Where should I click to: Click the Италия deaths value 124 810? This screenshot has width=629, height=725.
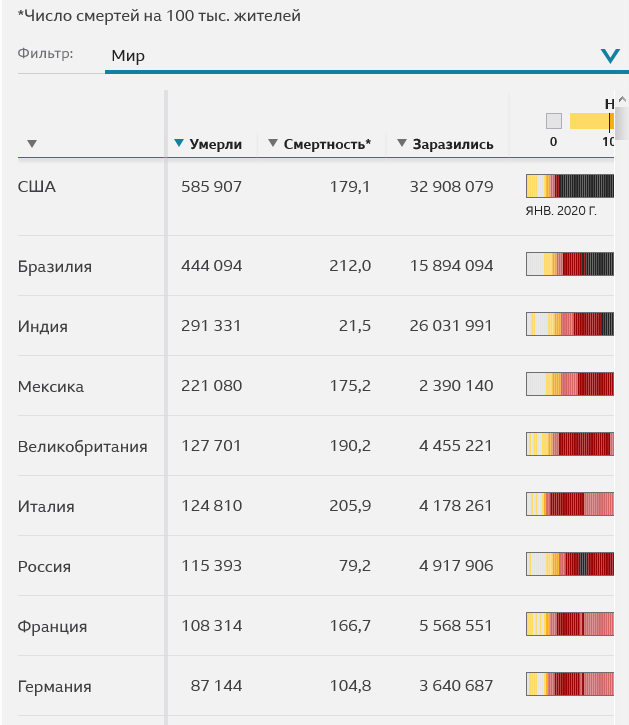211,506
